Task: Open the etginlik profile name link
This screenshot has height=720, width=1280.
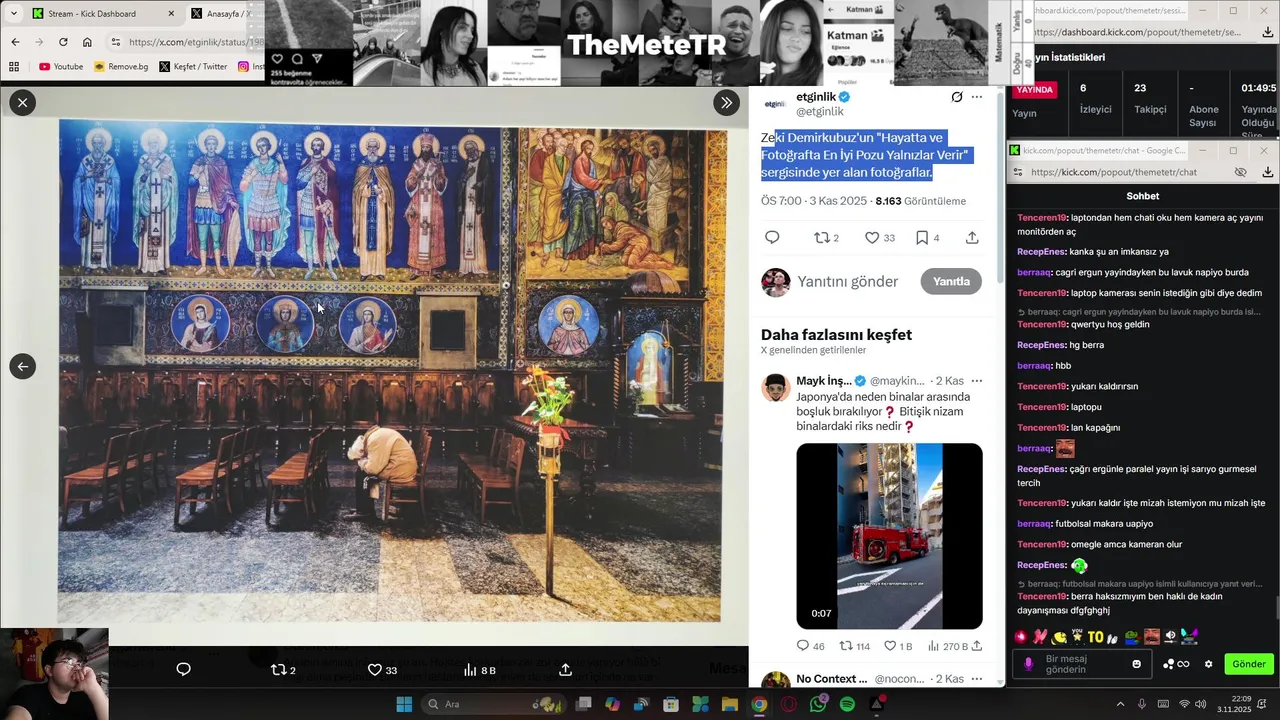Action: (x=816, y=97)
